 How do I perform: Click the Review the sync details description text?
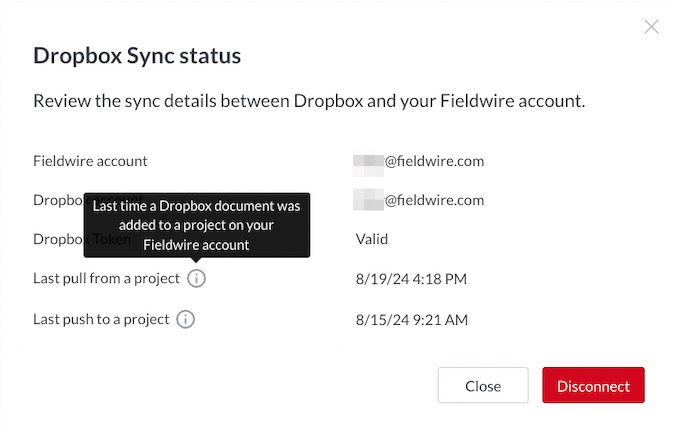point(309,101)
